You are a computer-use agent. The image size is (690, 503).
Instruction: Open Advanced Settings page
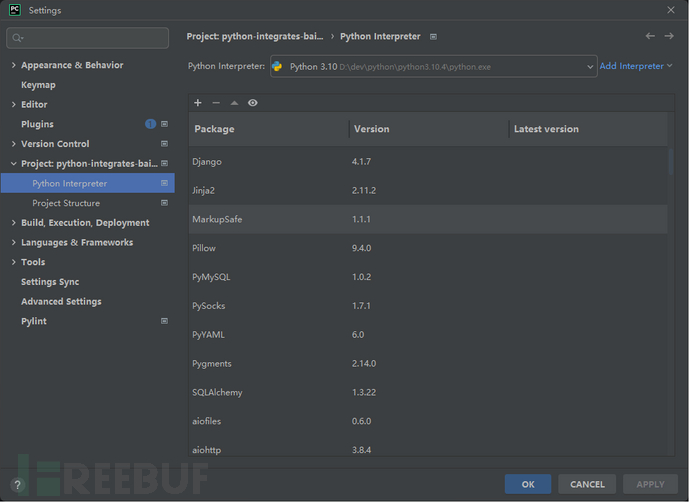pos(61,301)
